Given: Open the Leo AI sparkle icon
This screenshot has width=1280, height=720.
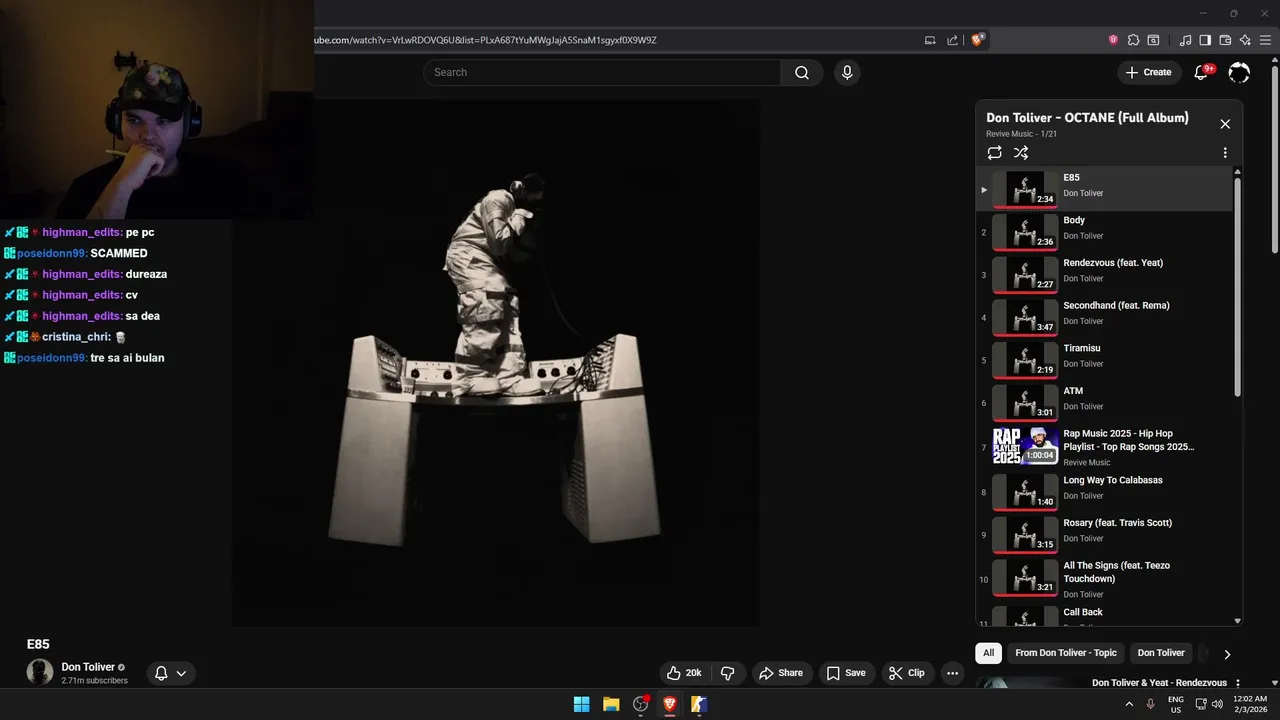Looking at the screenshot, I should coord(1245,40).
